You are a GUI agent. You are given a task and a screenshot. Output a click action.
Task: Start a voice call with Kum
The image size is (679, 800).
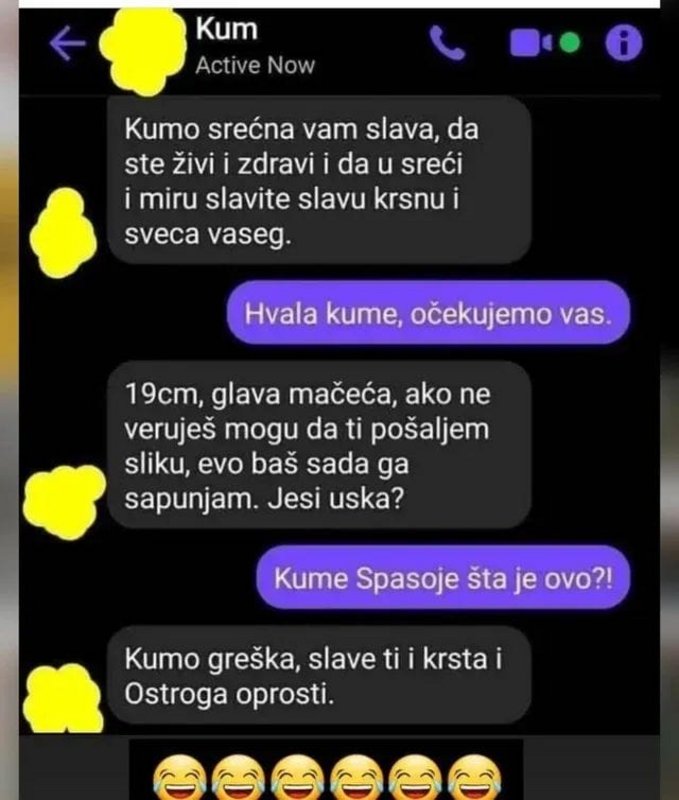(x=447, y=43)
